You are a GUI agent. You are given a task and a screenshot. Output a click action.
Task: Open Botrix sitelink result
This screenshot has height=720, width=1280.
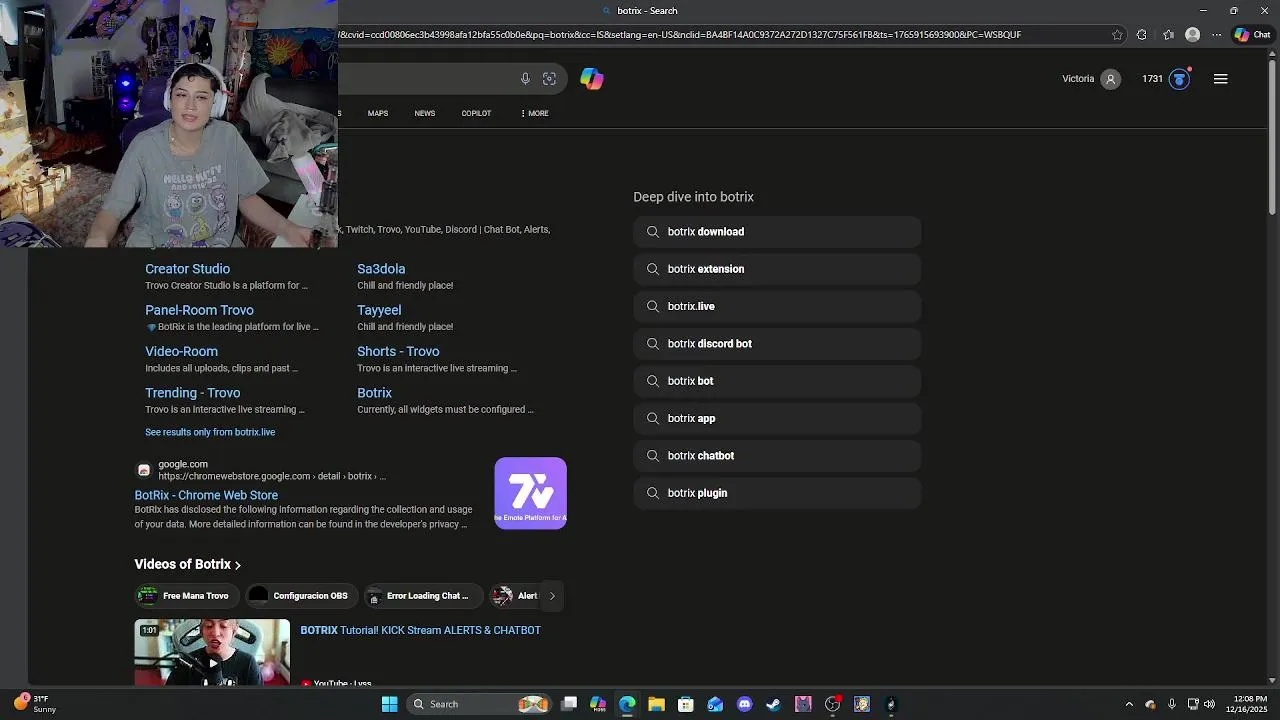(x=374, y=393)
